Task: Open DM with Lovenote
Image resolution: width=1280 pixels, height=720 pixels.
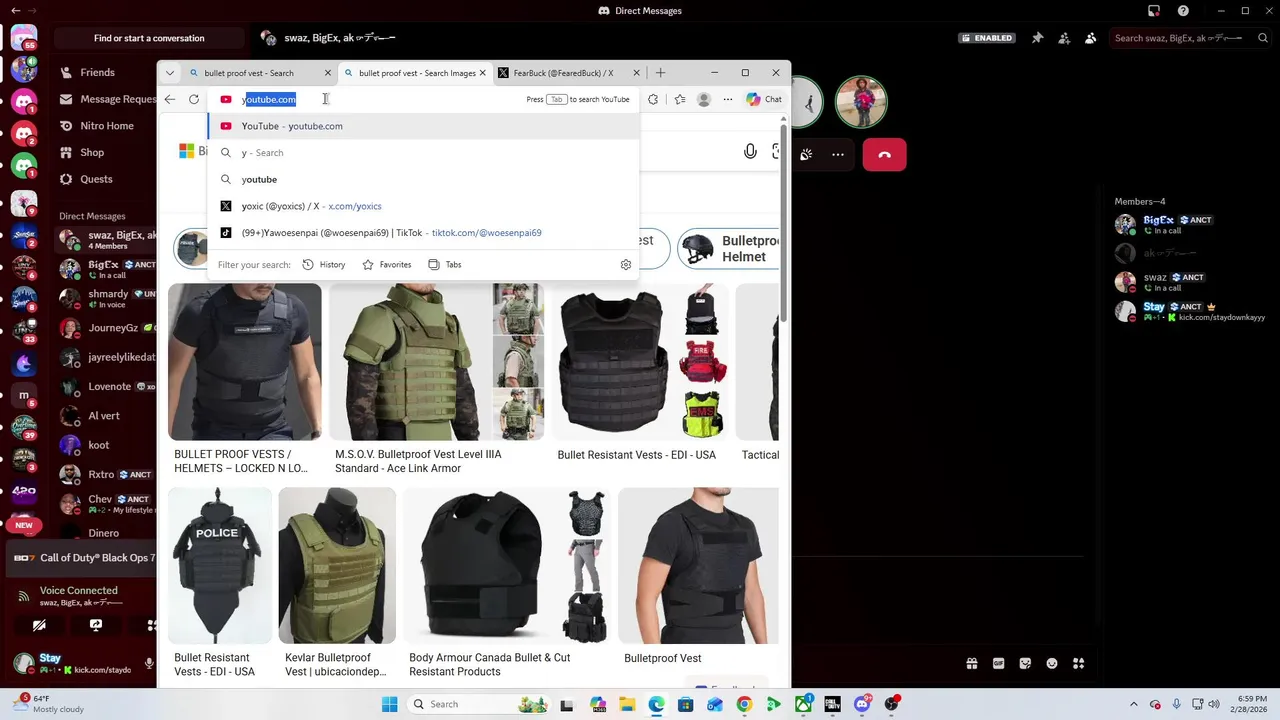Action: [105, 386]
